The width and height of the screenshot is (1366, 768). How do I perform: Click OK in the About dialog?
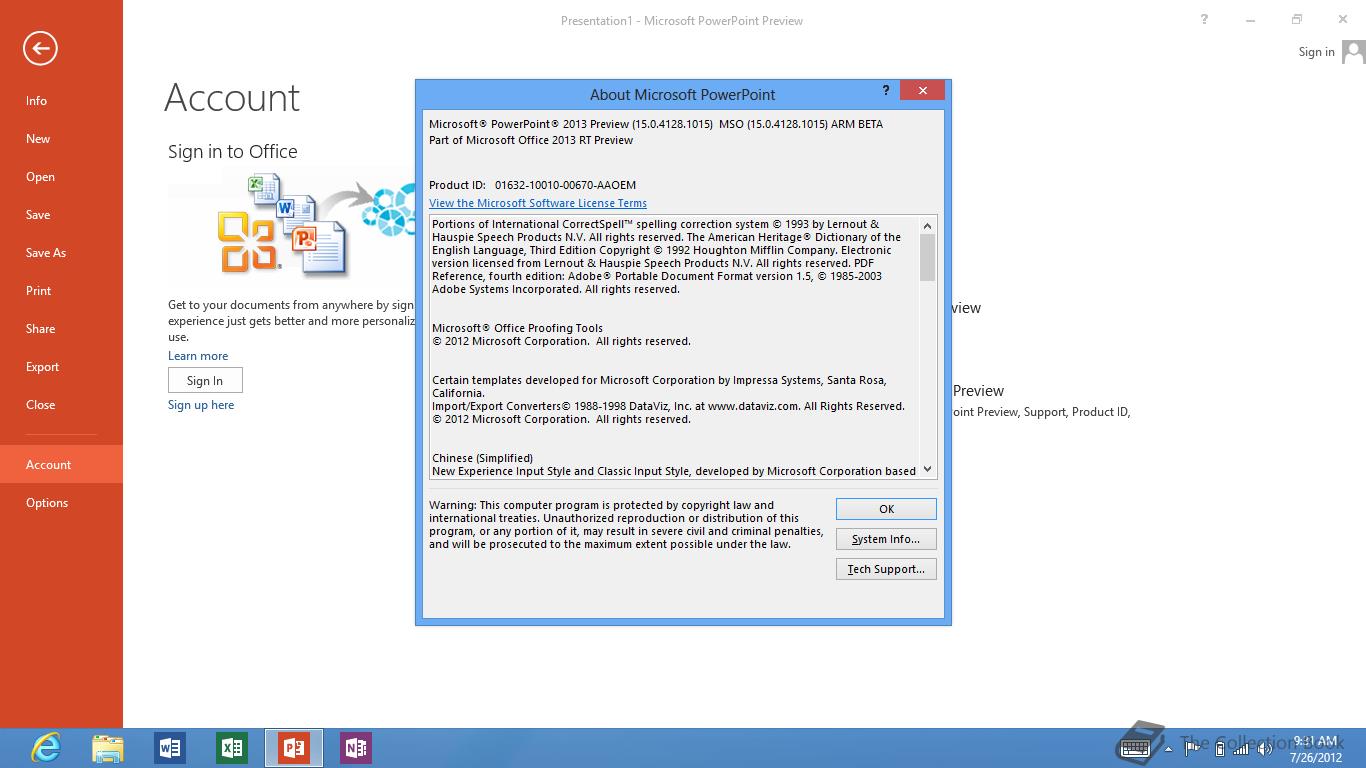(x=886, y=509)
